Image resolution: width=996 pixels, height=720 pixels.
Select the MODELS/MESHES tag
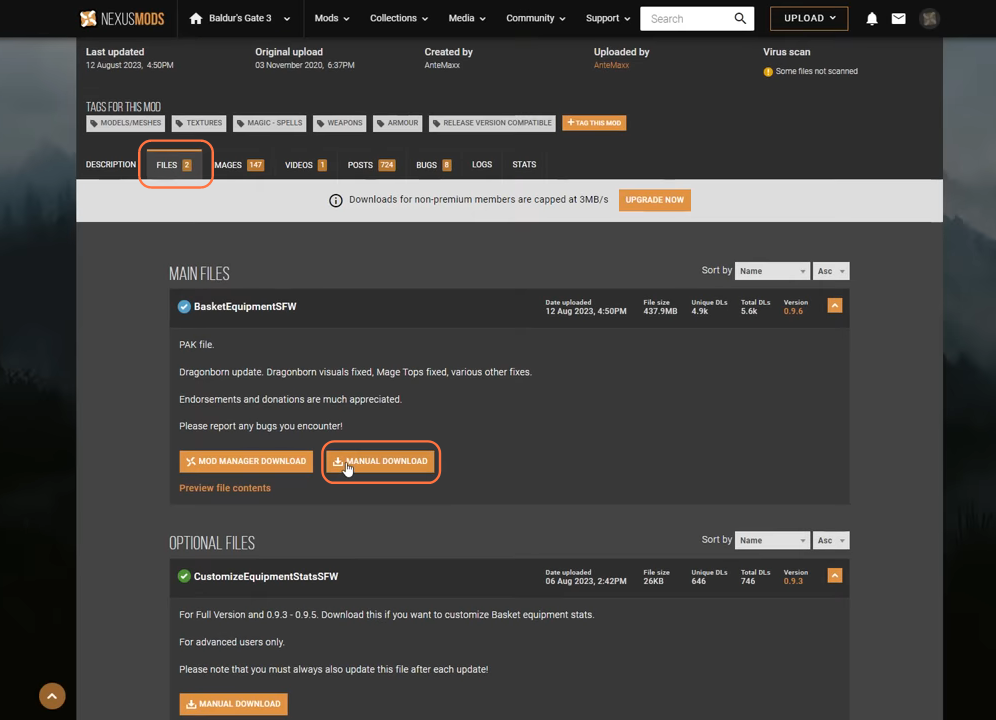125,123
